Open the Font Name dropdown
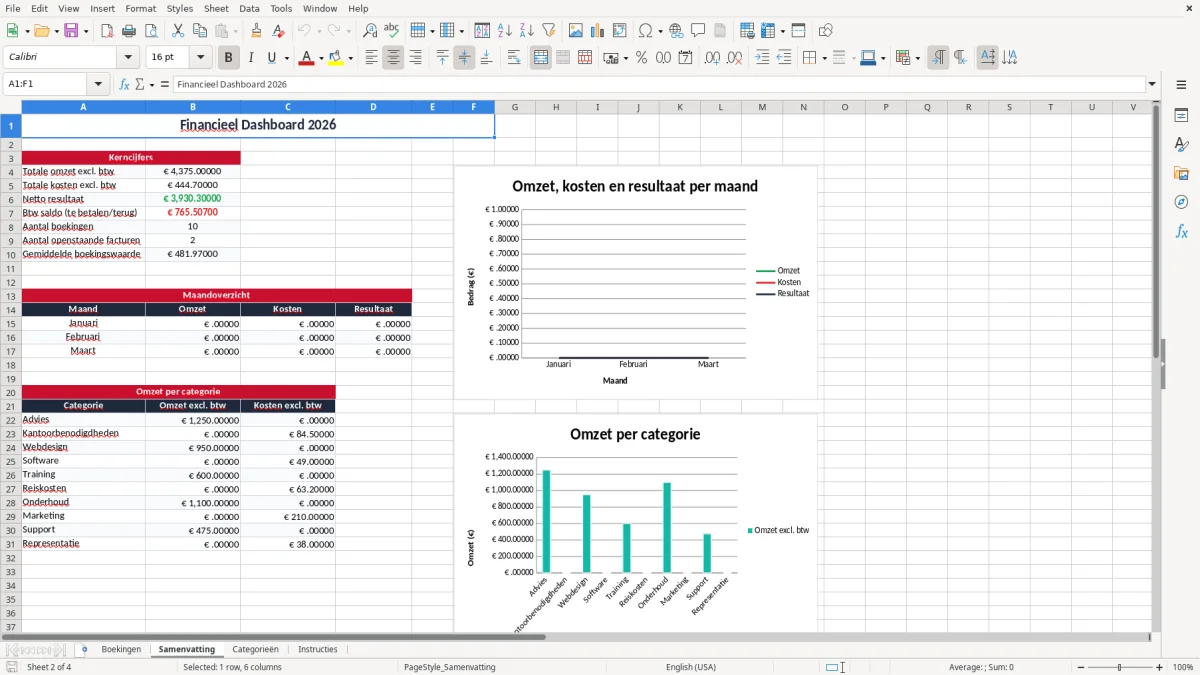The height and width of the screenshot is (675, 1200). click(127, 58)
